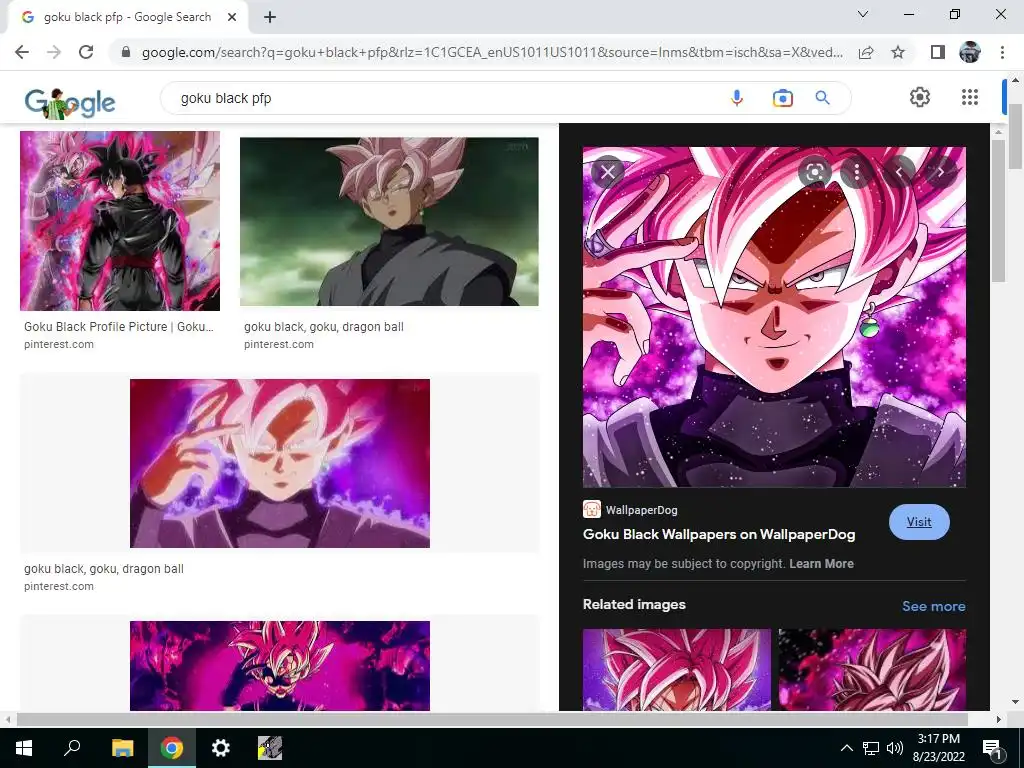Open second related image thumbnail
1024x768 pixels.
[872, 669]
